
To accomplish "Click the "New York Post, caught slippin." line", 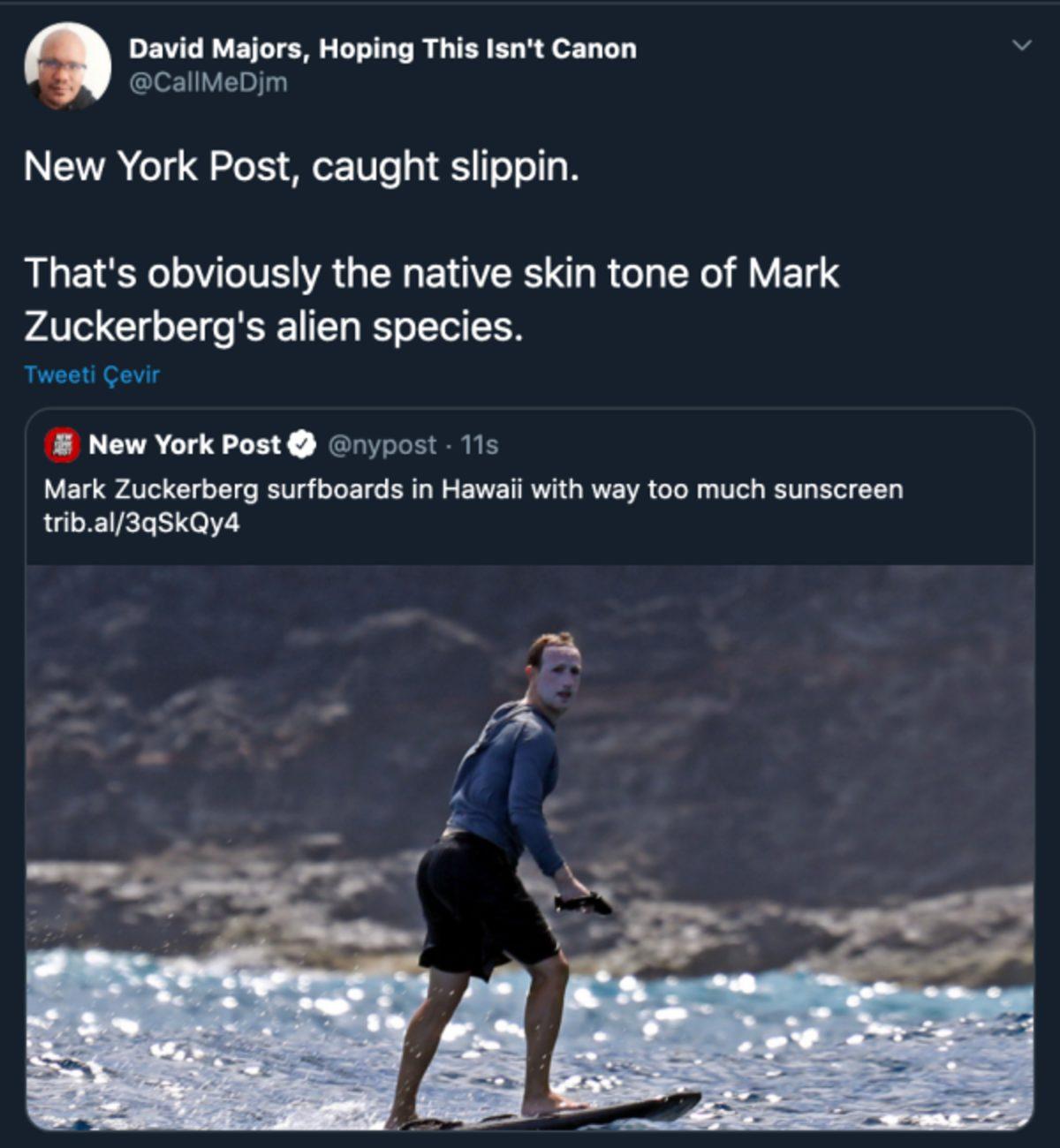I will coord(301,166).
